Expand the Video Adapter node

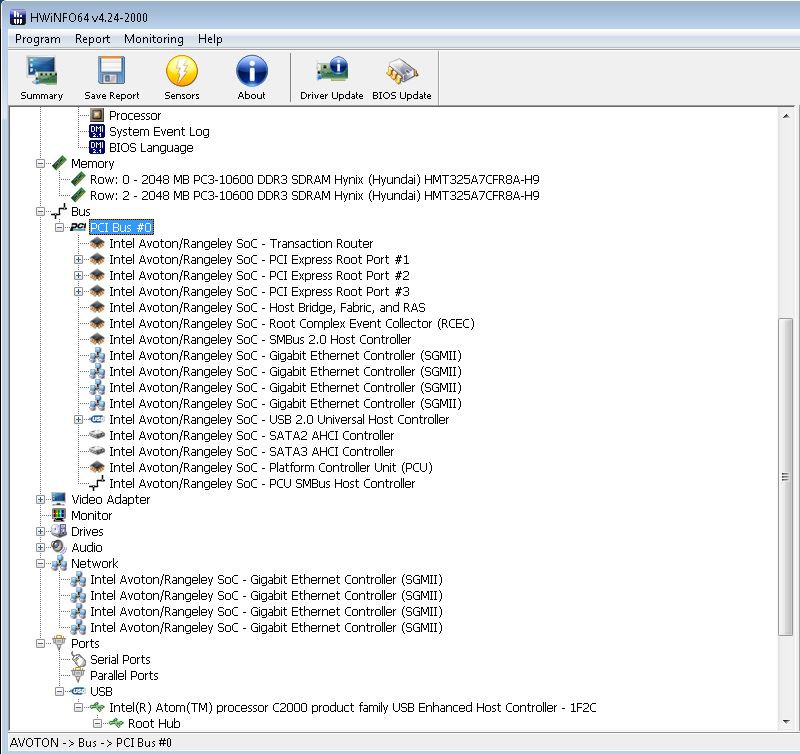click(x=41, y=500)
